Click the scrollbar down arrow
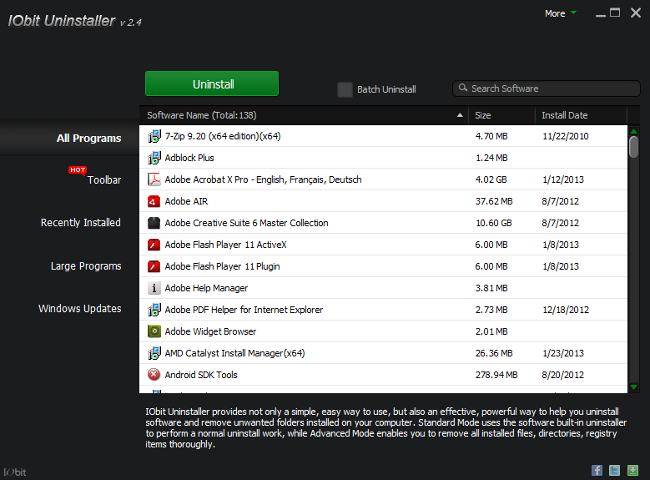 633,387
